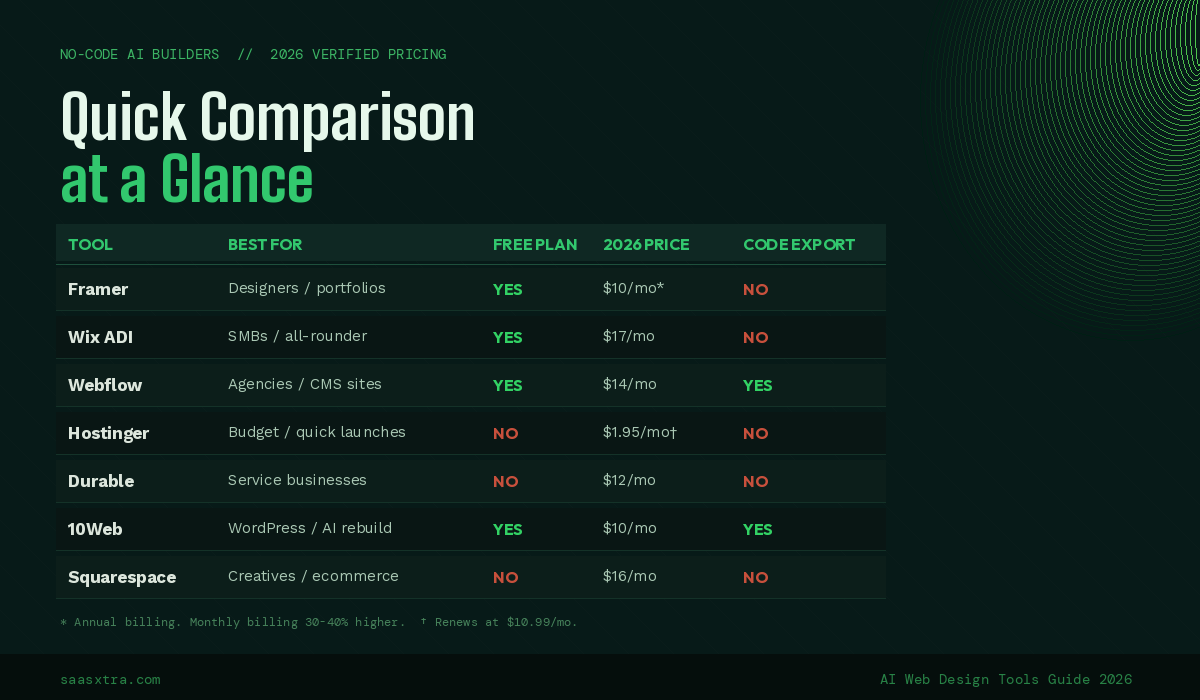
Task: Click Squarespace's code export NO value
Action: coord(756,578)
